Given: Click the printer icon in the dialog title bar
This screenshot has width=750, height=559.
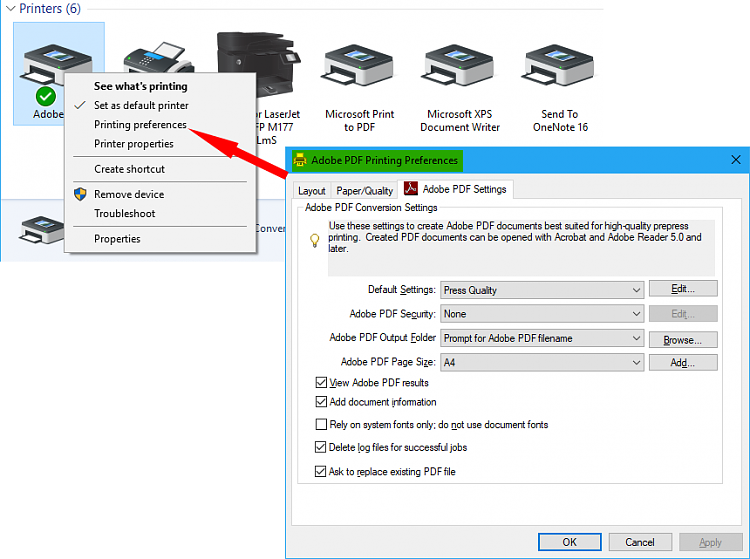Looking at the screenshot, I should 300,160.
